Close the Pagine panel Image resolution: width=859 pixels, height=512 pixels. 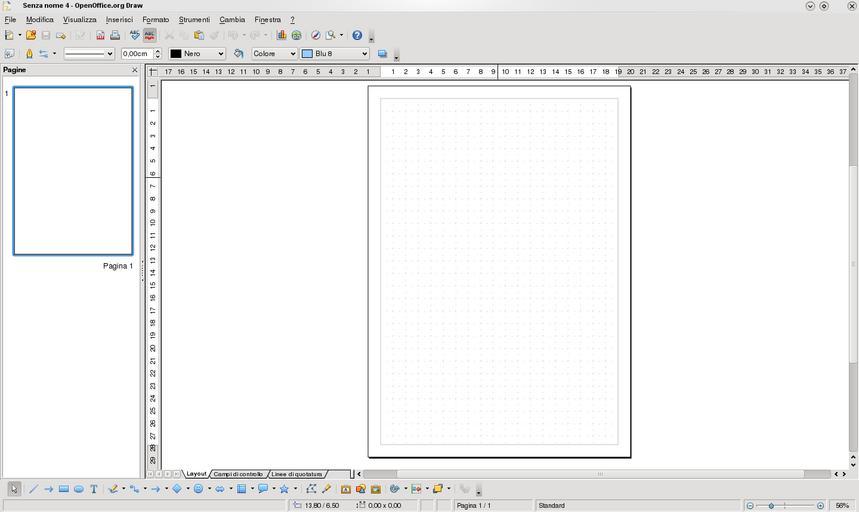tap(135, 70)
